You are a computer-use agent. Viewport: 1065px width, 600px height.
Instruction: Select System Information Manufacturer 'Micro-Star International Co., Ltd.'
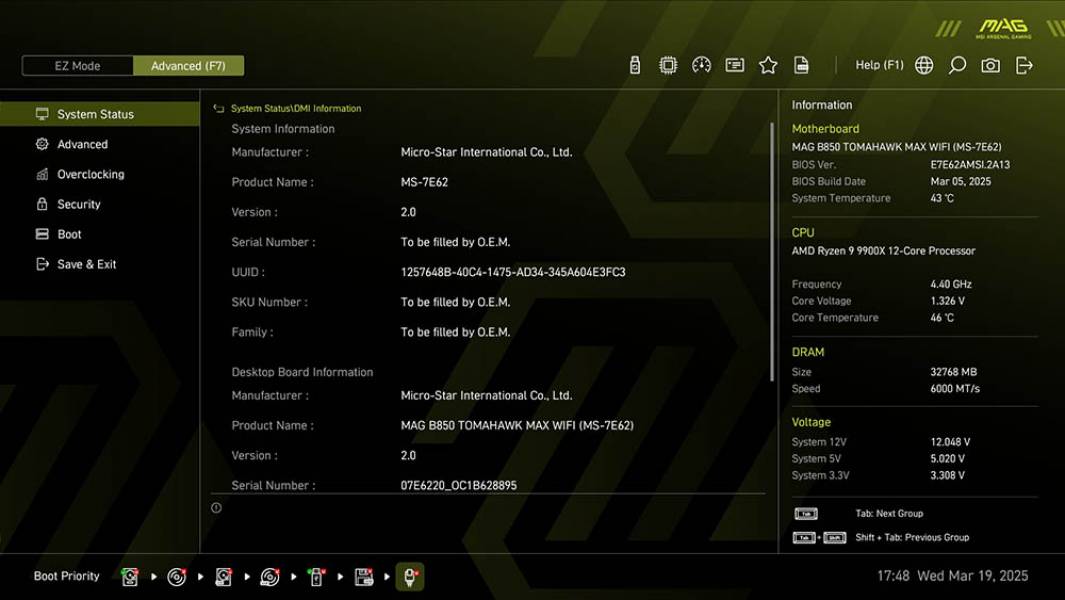[x=486, y=152]
